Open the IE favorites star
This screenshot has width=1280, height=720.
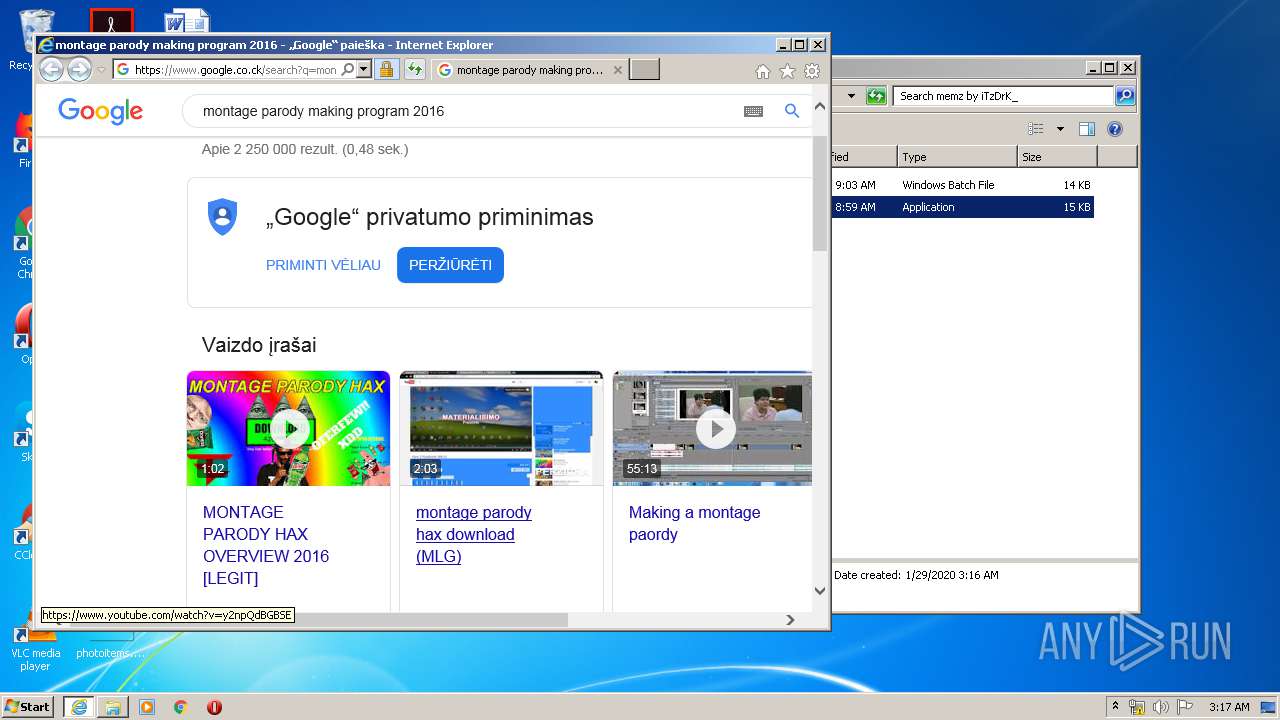pyautogui.click(x=787, y=71)
